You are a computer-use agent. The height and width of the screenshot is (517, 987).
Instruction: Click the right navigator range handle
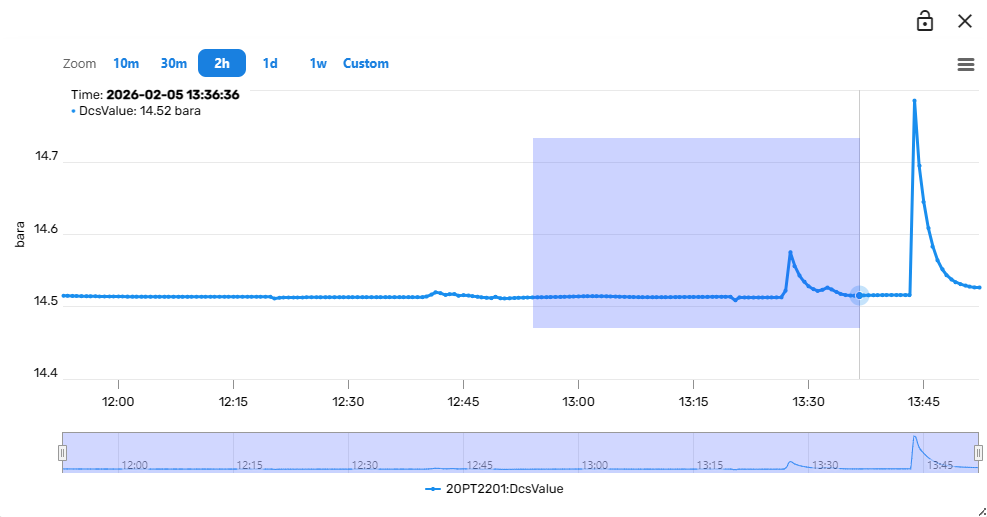pos(978,452)
